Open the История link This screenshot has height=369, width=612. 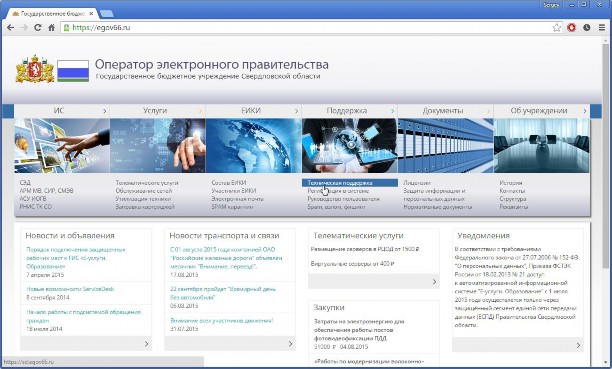point(511,183)
